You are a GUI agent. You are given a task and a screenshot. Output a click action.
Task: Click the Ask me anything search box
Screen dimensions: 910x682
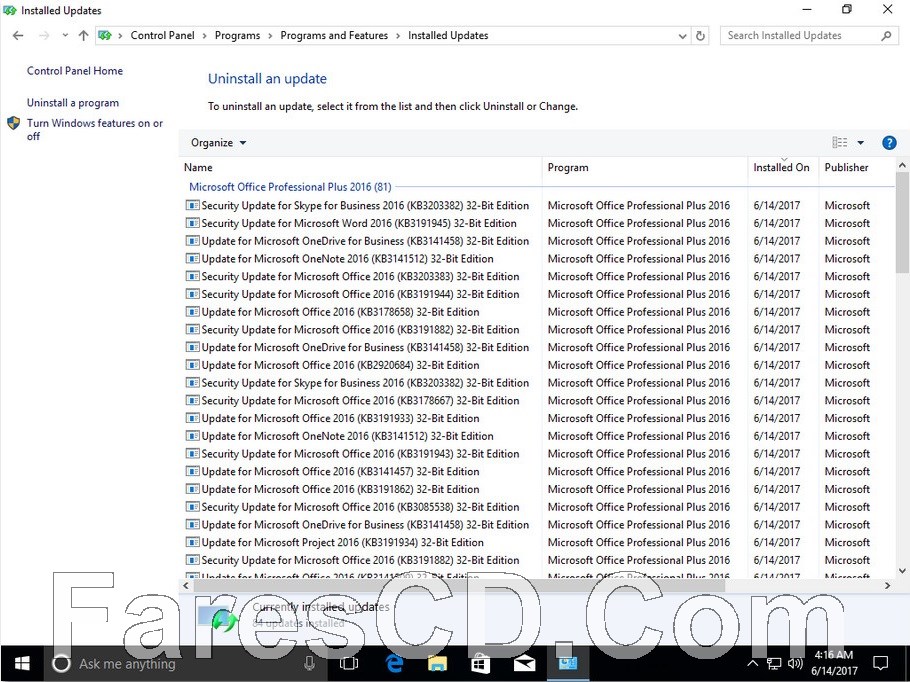185,663
